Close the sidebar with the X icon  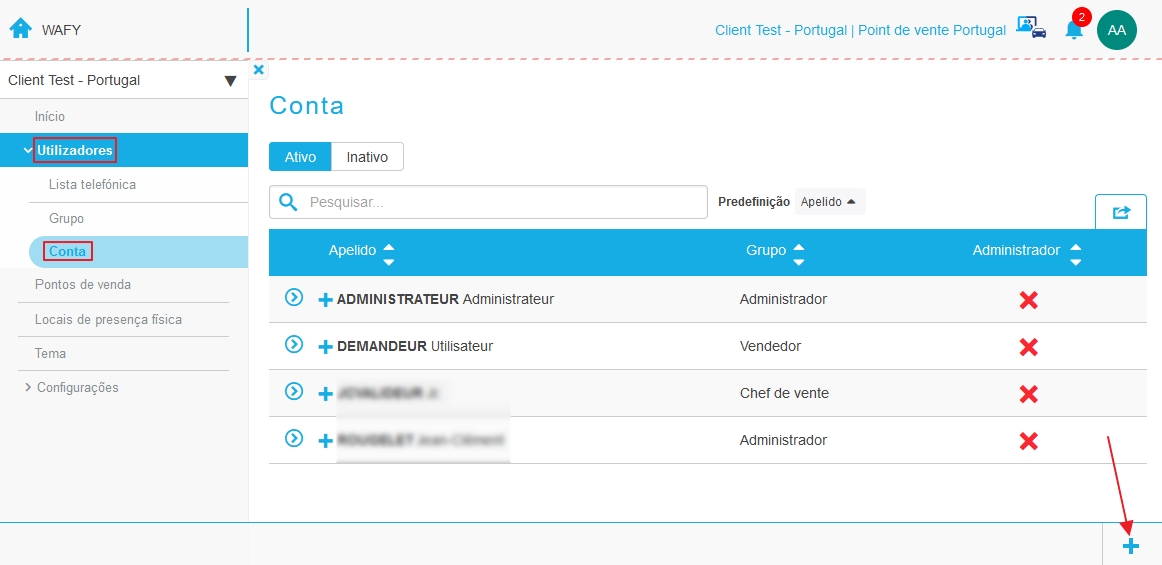tap(259, 70)
